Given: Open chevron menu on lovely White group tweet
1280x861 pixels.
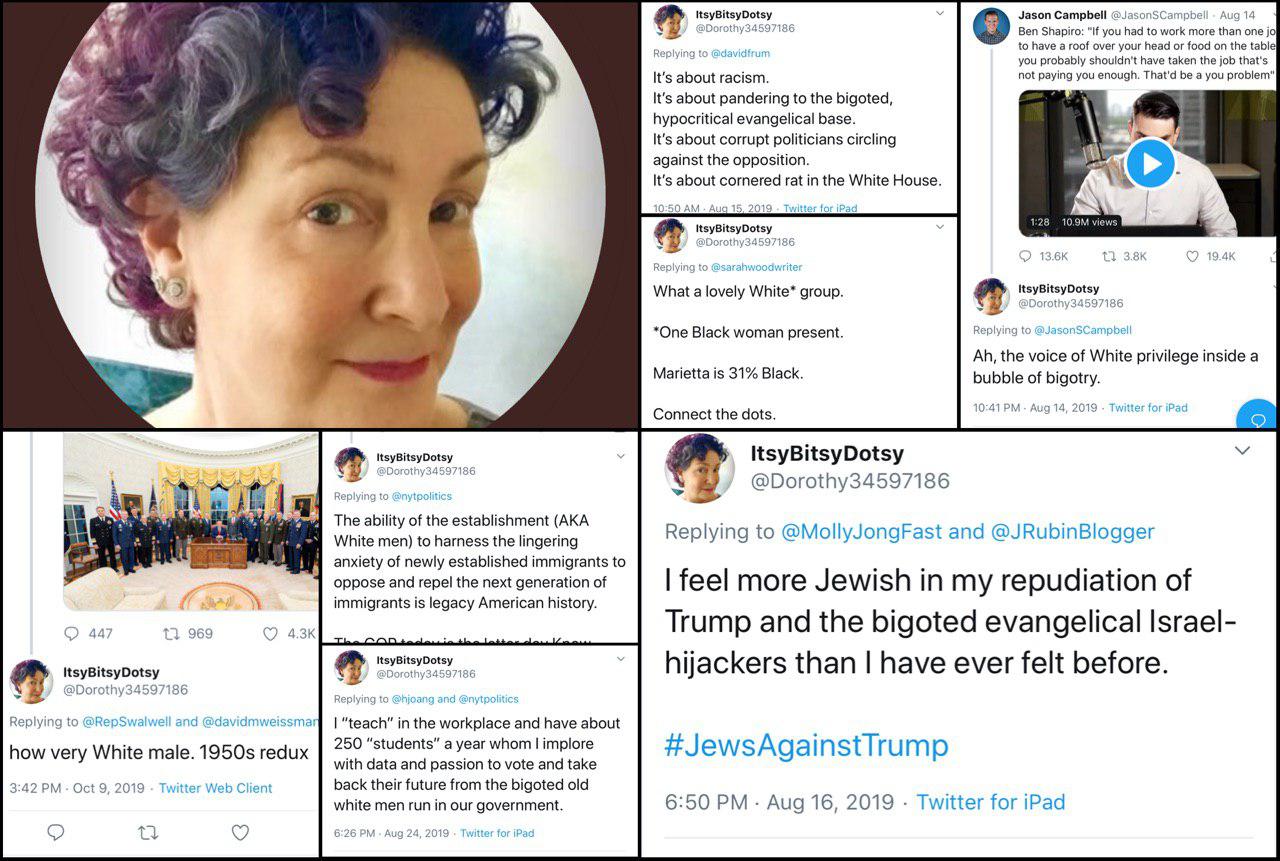Looking at the screenshot, I should point(939,227).
